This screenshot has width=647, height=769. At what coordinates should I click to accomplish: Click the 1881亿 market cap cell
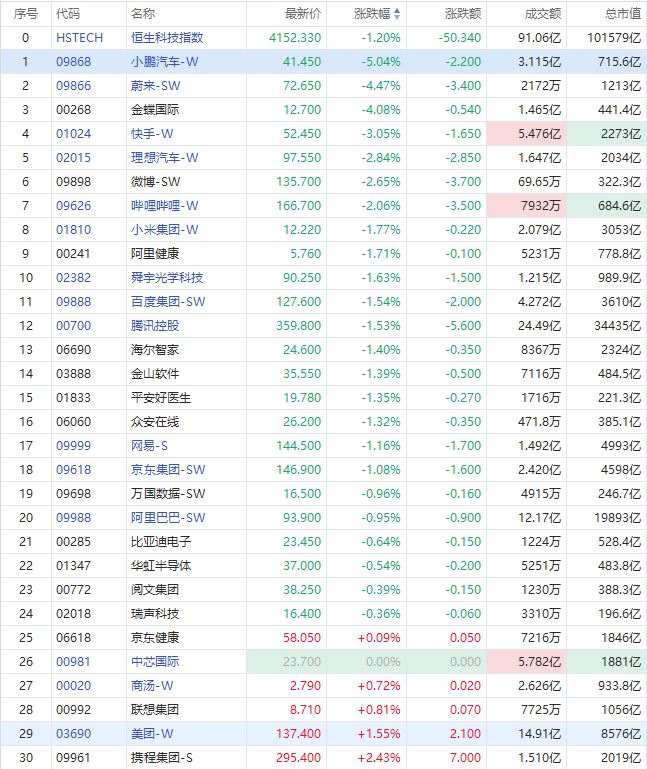[x=607, y=663]
